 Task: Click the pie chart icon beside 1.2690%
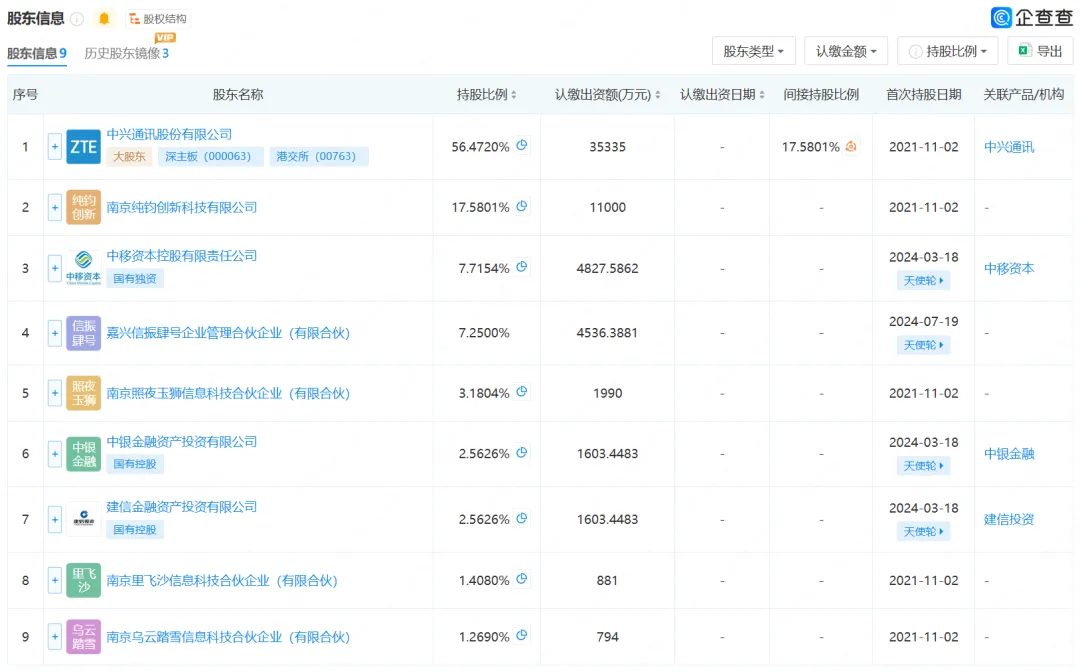(x=521, y=636)
